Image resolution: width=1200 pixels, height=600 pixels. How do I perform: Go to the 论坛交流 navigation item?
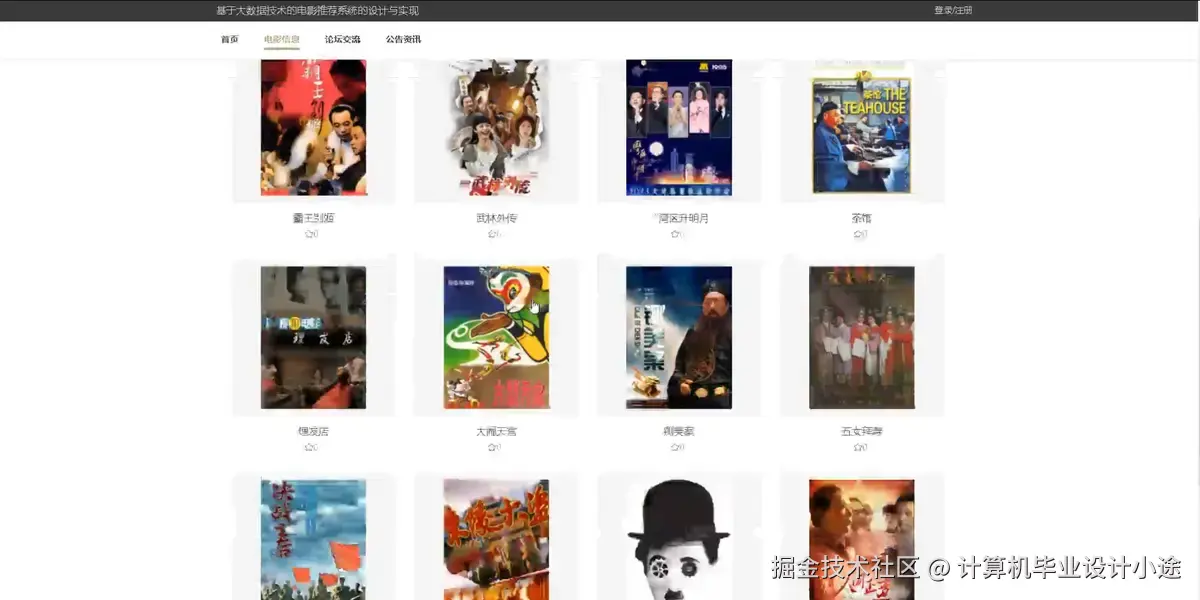coord(343,39)
